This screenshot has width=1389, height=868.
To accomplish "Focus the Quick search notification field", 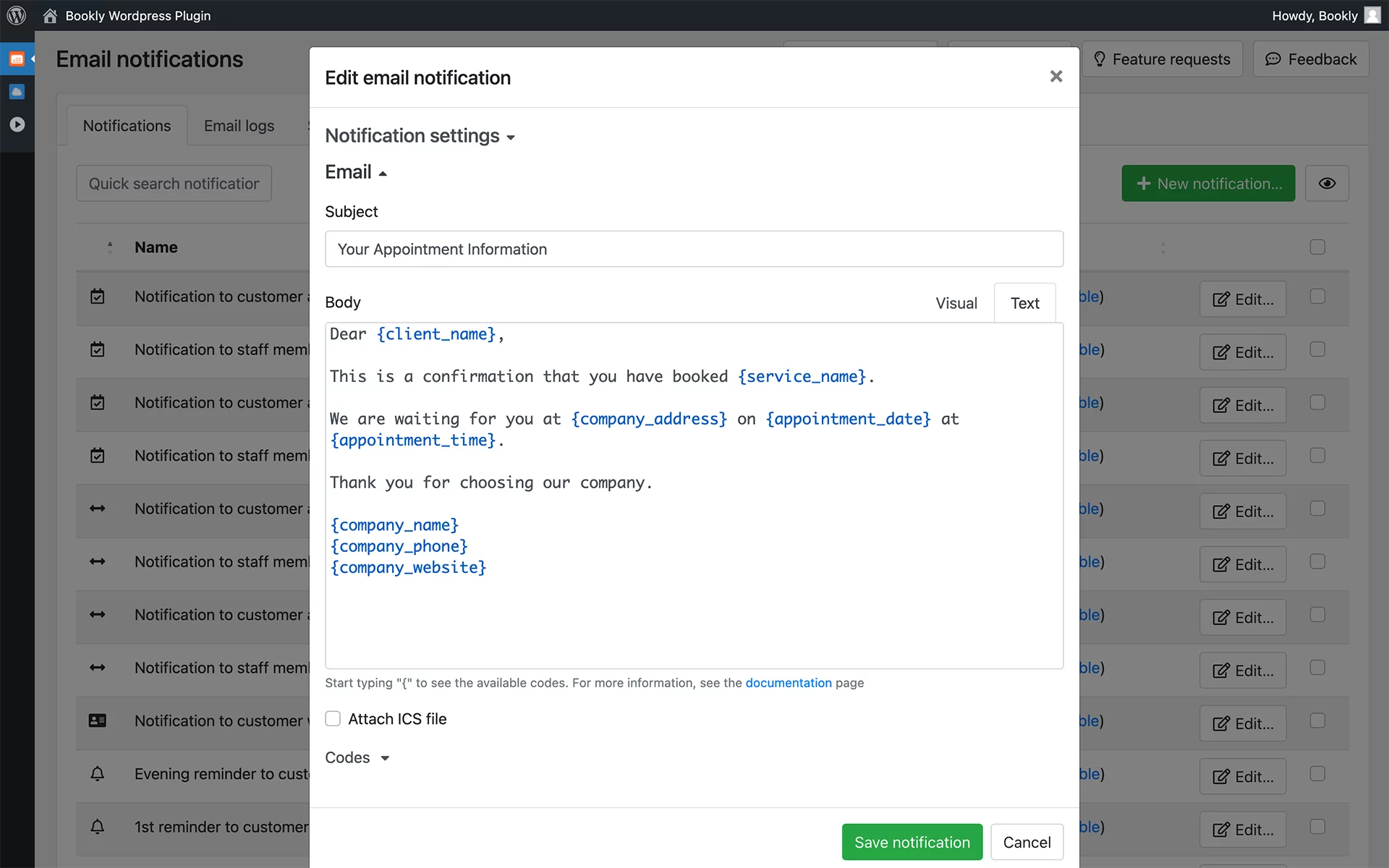I will tap(174, 184).
